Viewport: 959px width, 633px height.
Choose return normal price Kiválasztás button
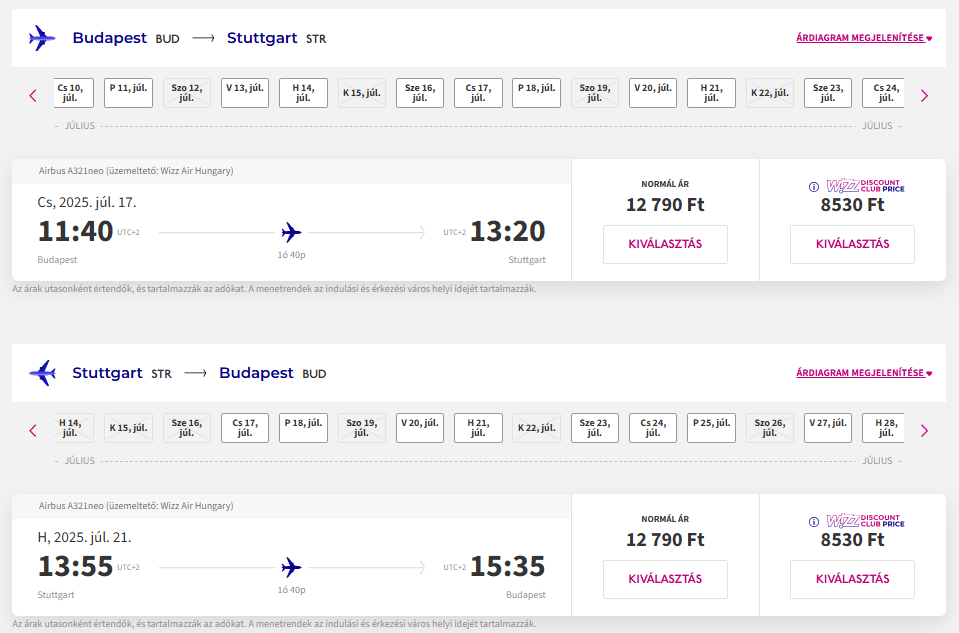[665, 579]
